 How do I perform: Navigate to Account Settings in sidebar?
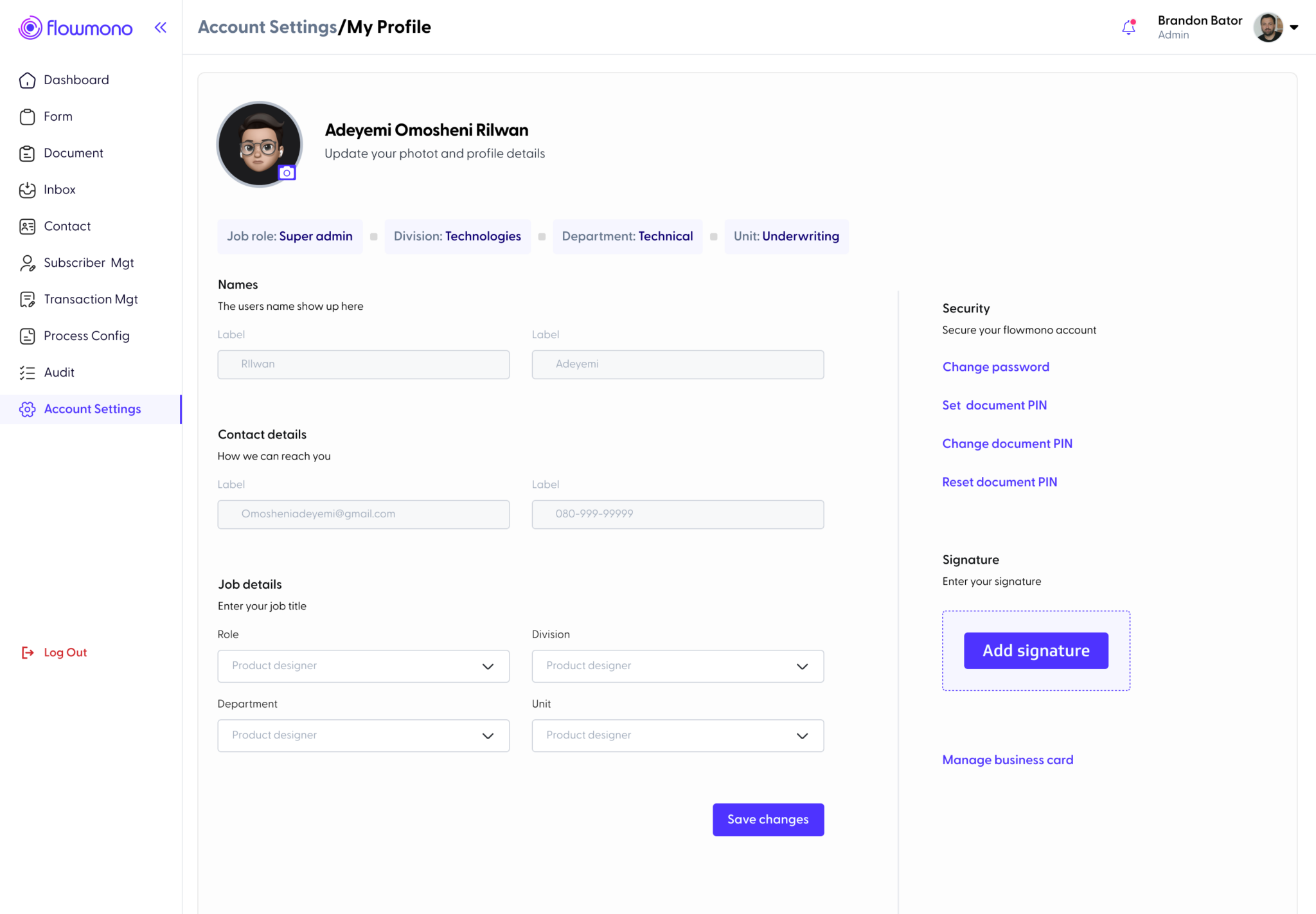coord(93,409)
